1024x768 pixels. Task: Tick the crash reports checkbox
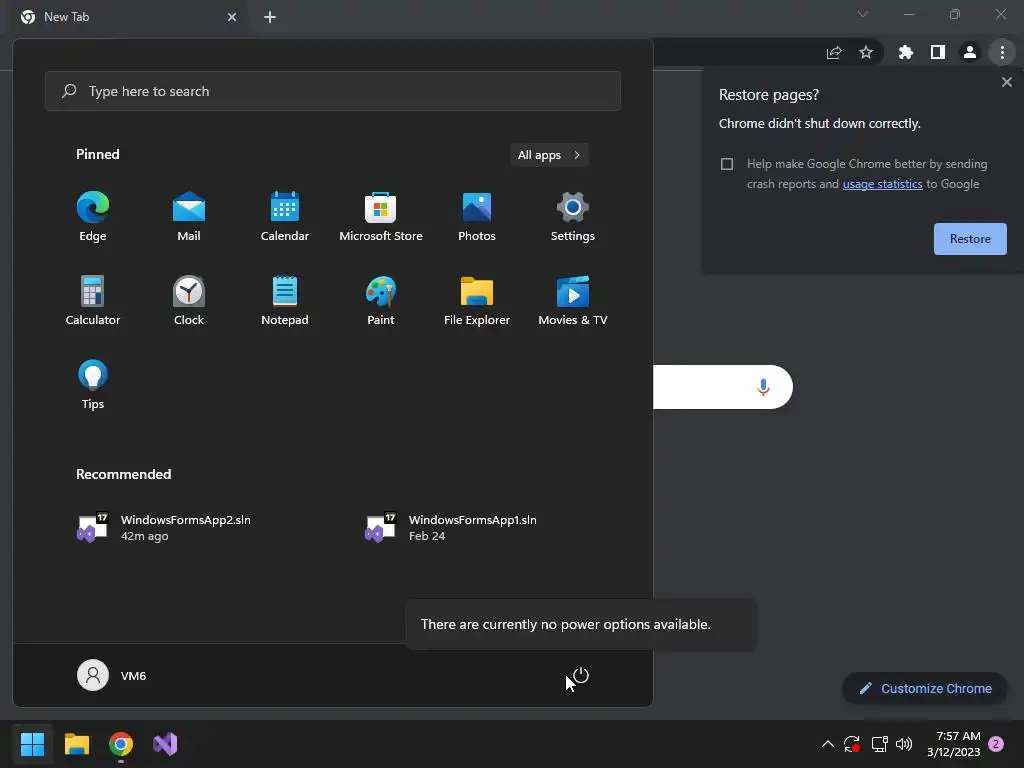tap(727, 164)
